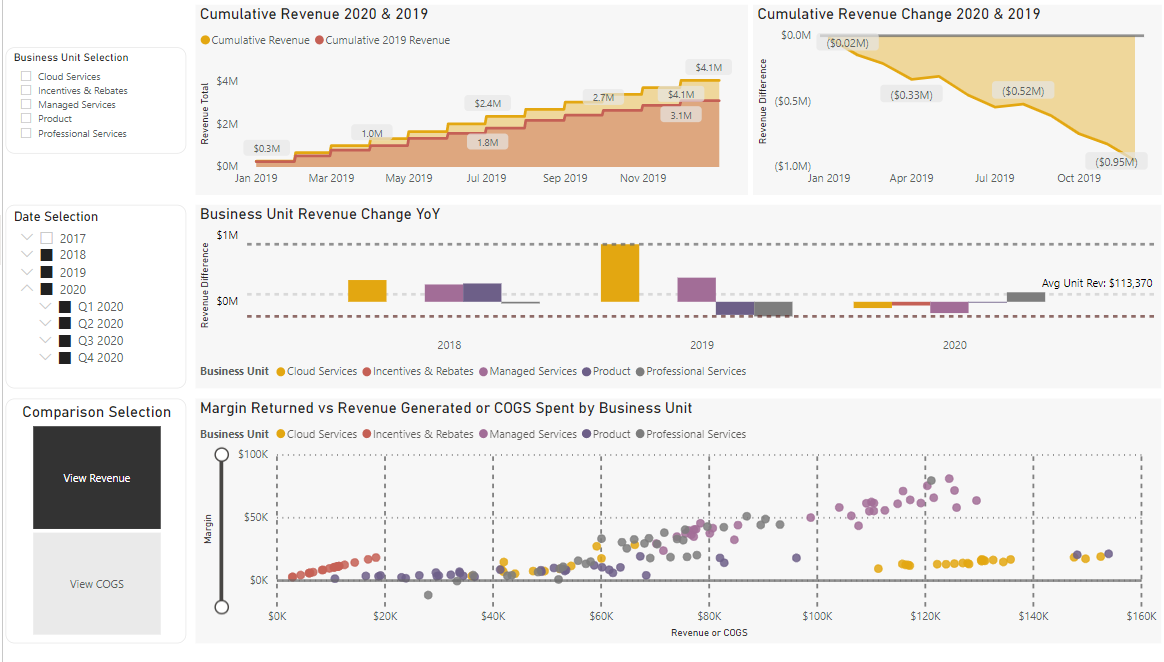This screenshot has width=1164, height=662.
Task: Click the yellow Cumulative Revenue legend marker
Action: (x=206, y=41)
